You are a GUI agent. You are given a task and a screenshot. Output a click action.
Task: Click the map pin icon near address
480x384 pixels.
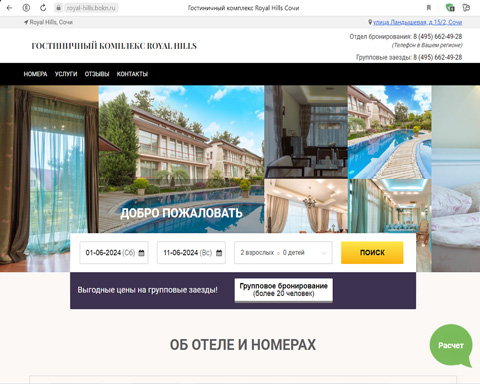[x=370, y=22]
